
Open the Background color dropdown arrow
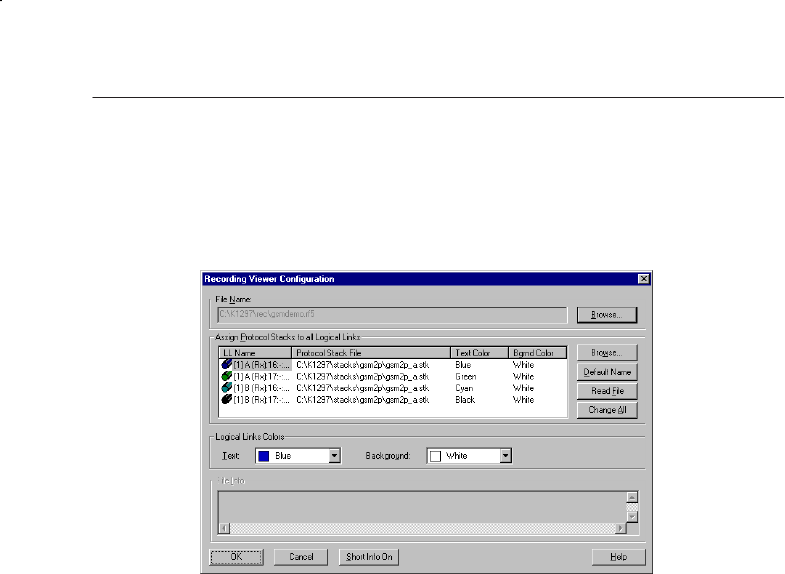[506, 456]
